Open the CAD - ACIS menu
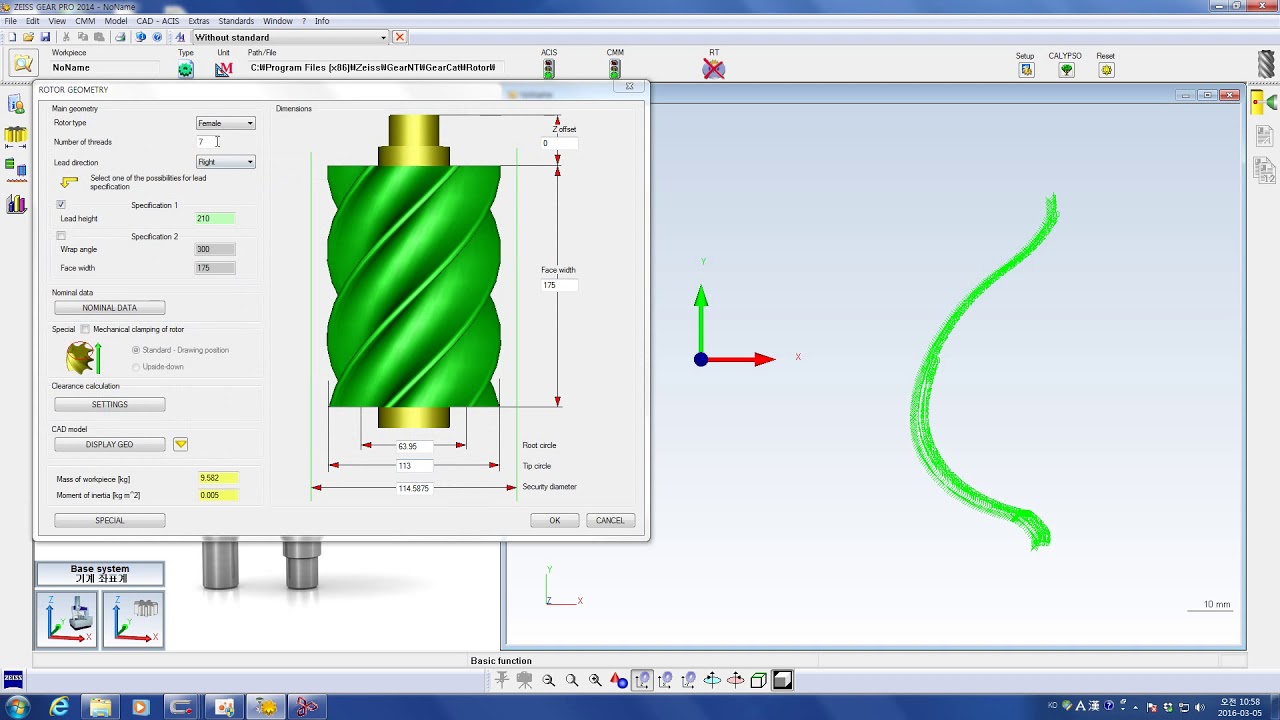1280x720 pixels. (158, 21)
